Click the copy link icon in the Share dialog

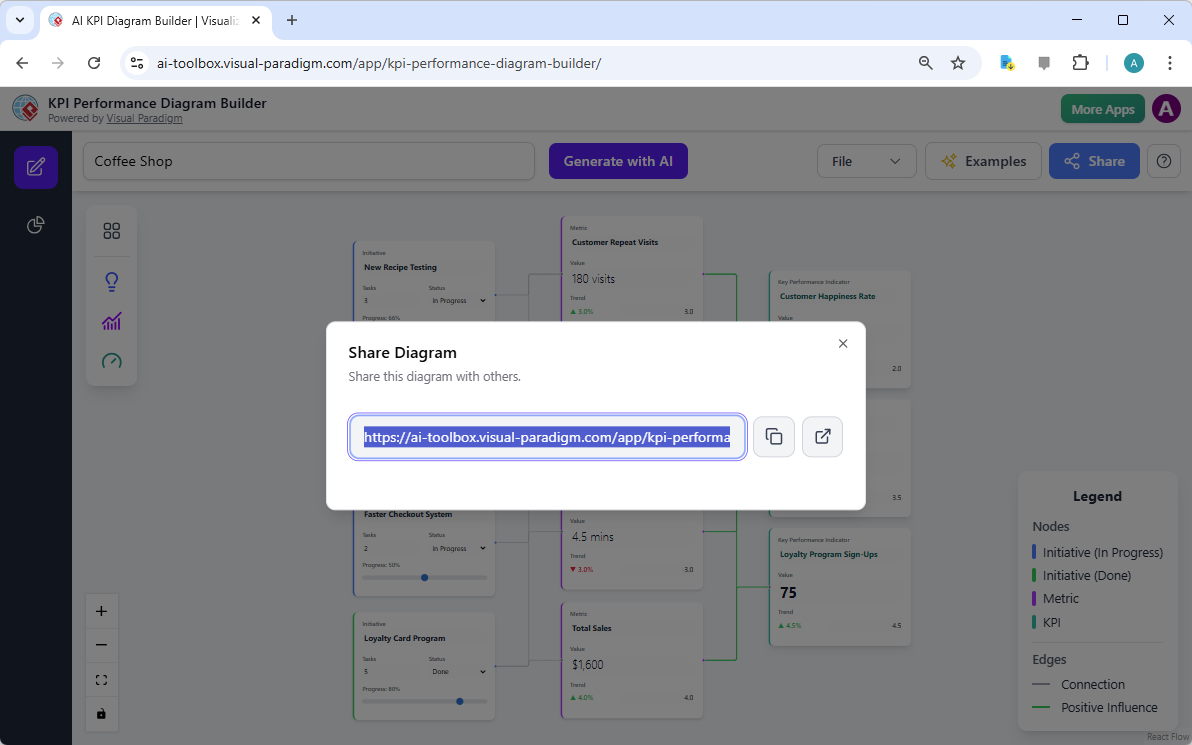pos(773,436)
